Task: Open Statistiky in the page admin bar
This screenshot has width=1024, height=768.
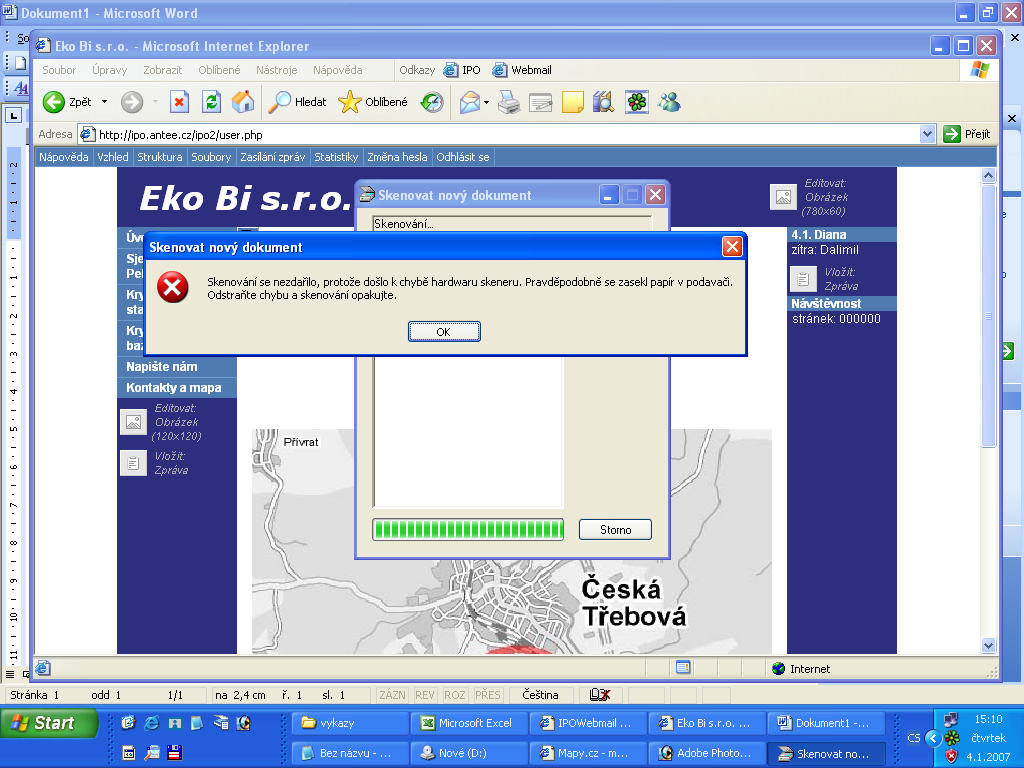Action: point(336,157)
